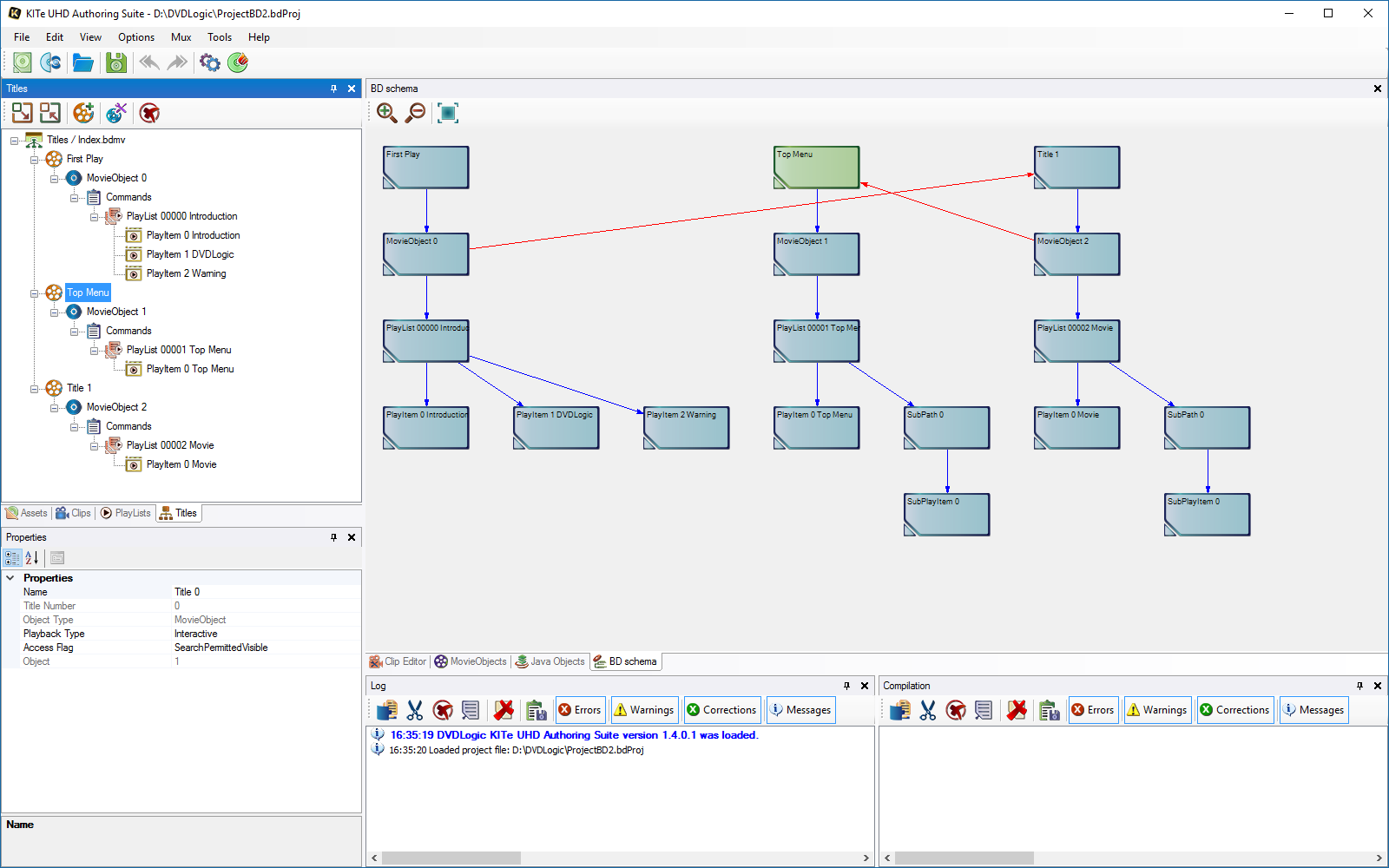Click the add title film reel icon
The width and height of the screenshot is (1389, 868).
83,113
